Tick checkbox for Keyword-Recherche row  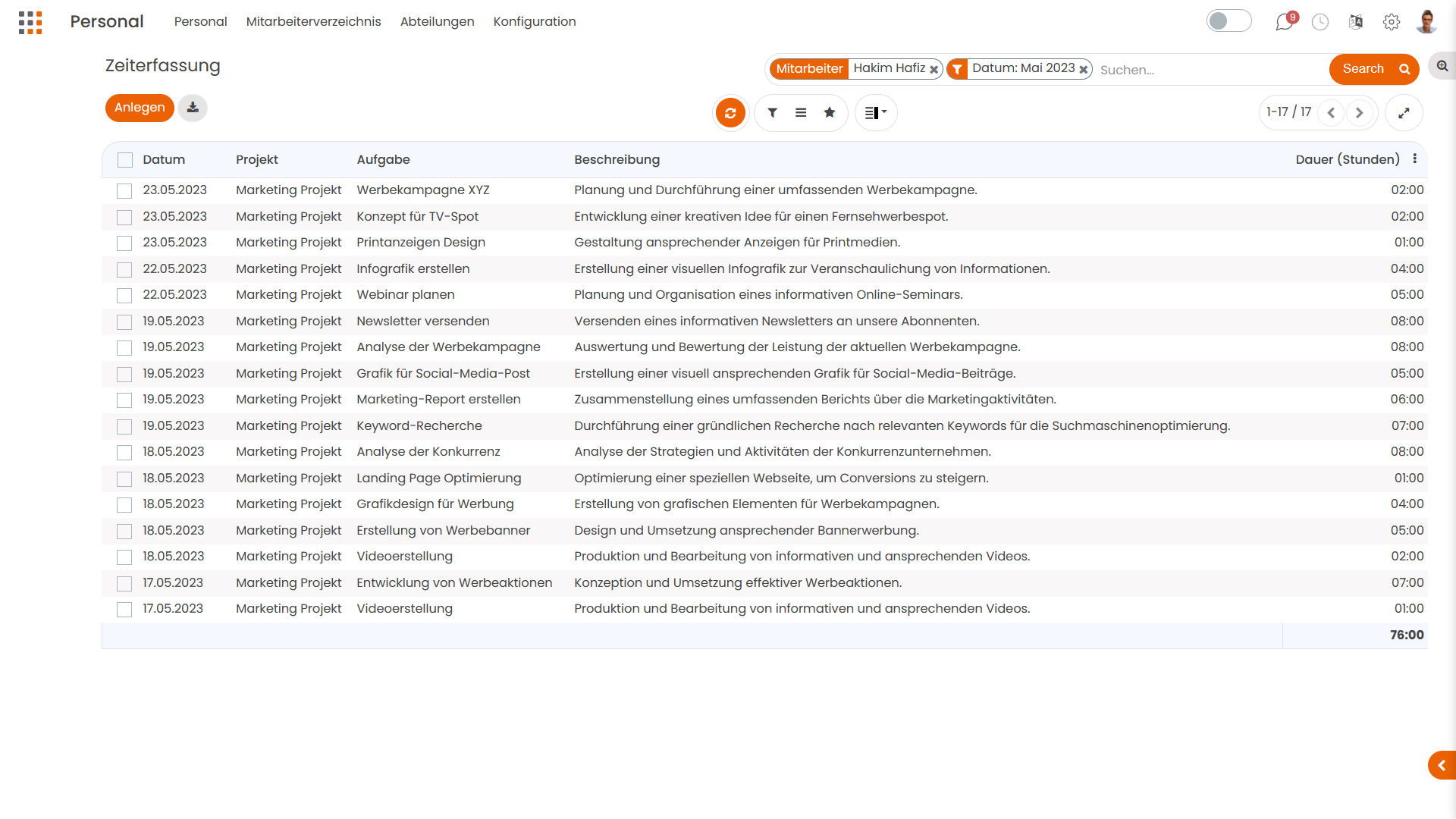(124, 427)
